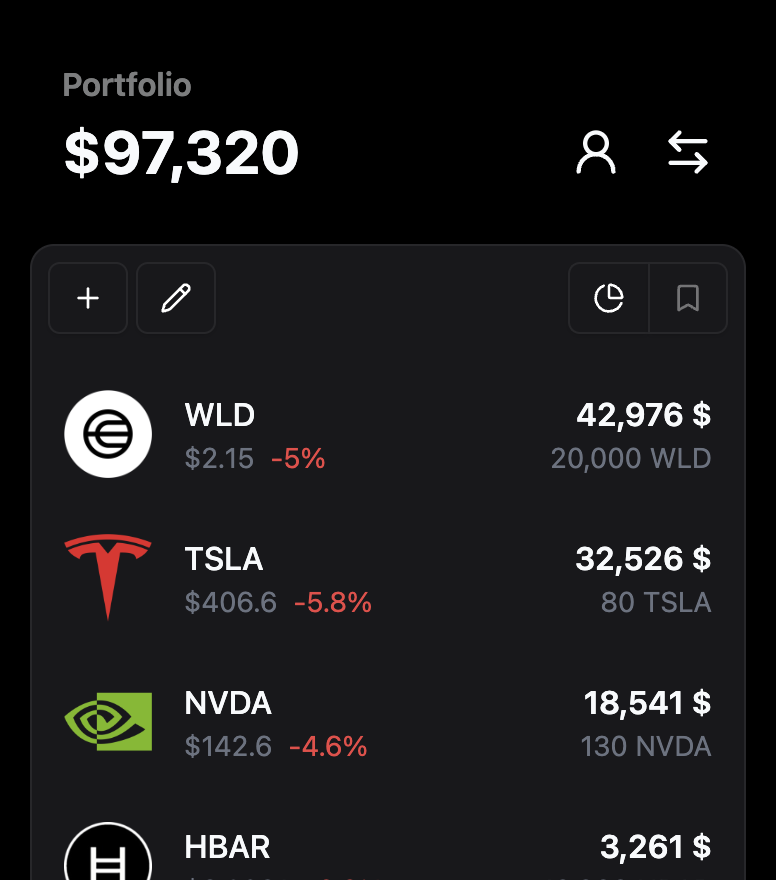Select the NVDA ticker label
The image size is (776, 880).
pyautogui.click(x=228, y=703)
